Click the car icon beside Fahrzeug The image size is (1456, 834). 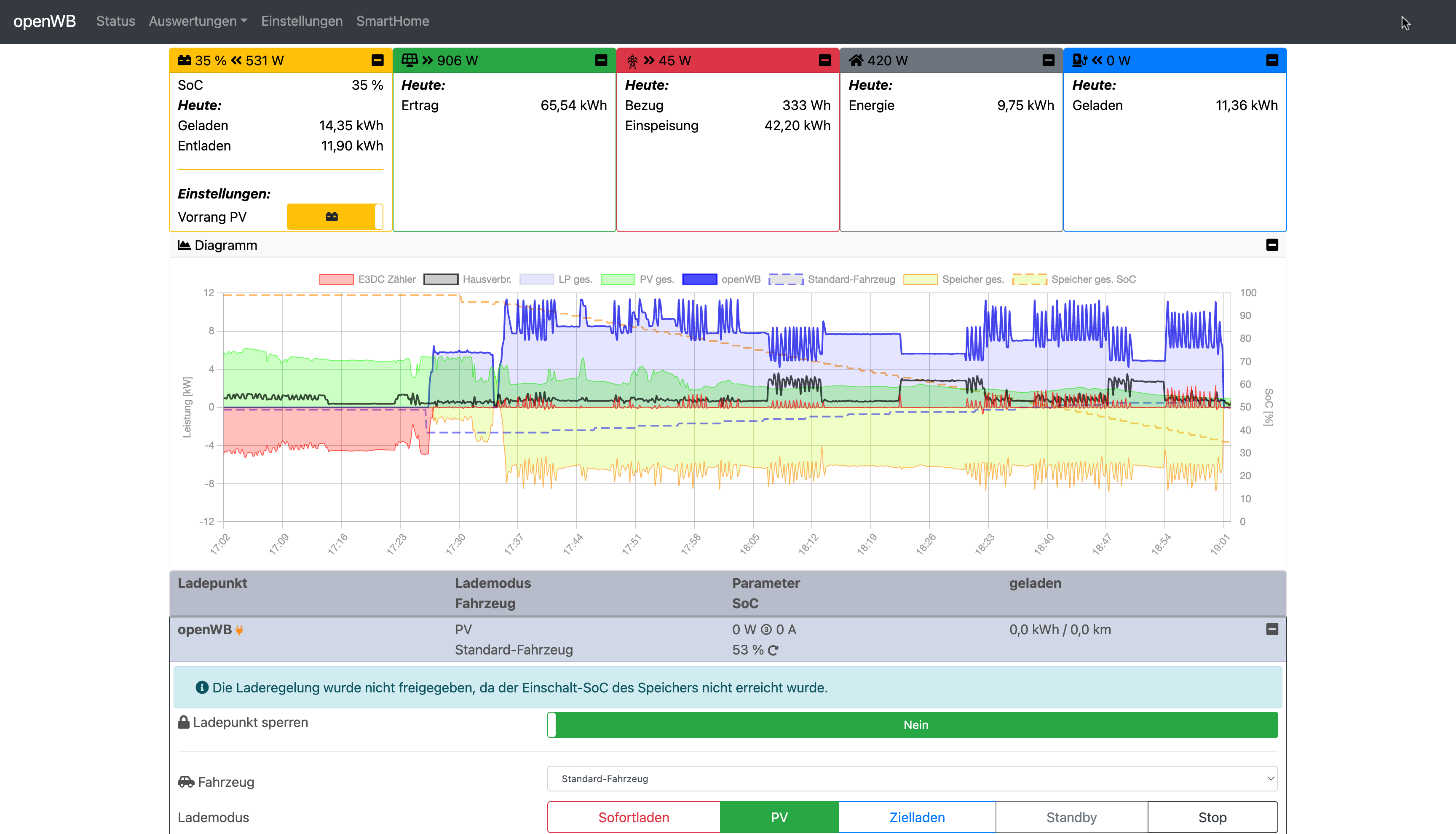(x=186, y=781)
